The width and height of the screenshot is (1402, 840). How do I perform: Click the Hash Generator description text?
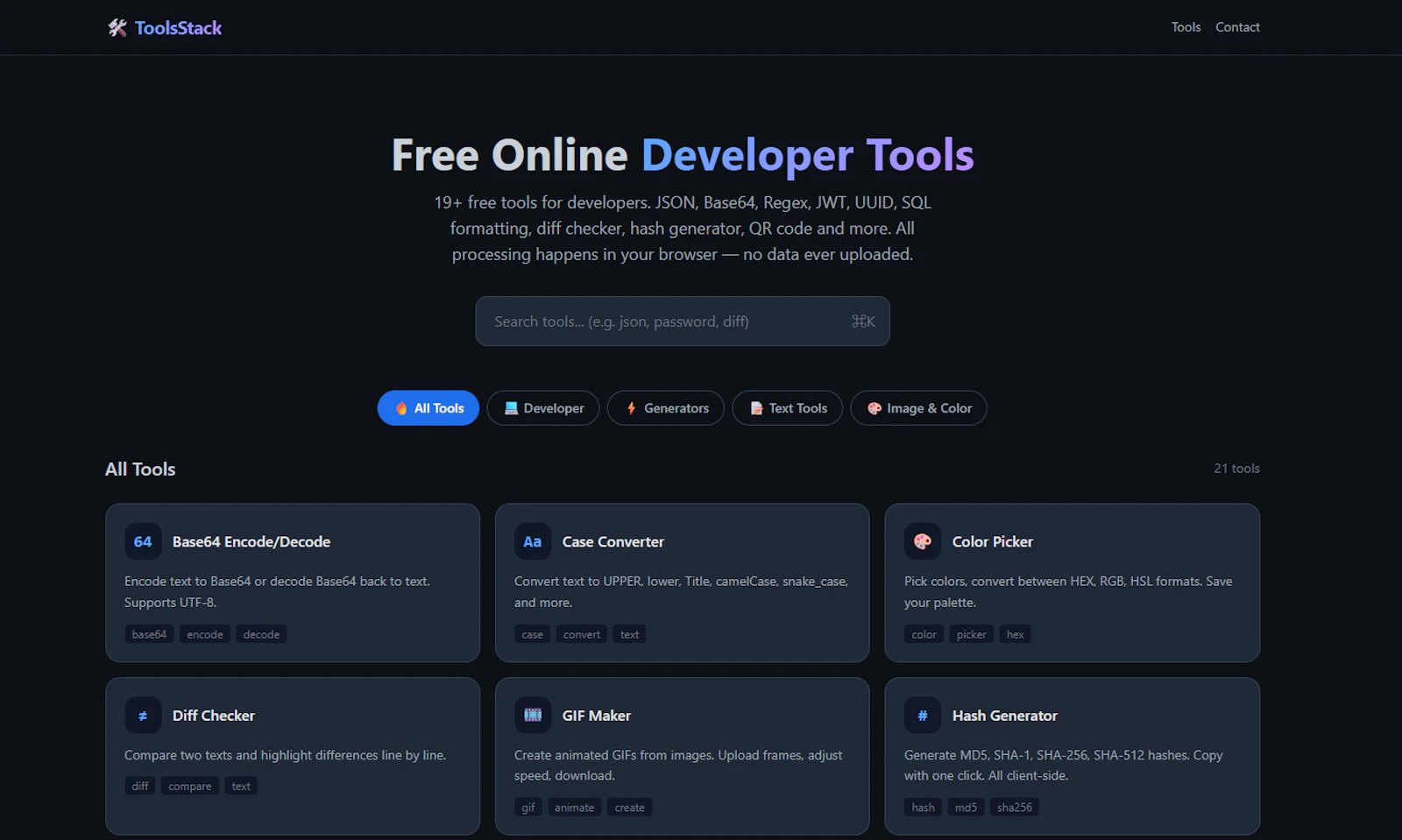pyautogui.click(x=1063, y=766)
